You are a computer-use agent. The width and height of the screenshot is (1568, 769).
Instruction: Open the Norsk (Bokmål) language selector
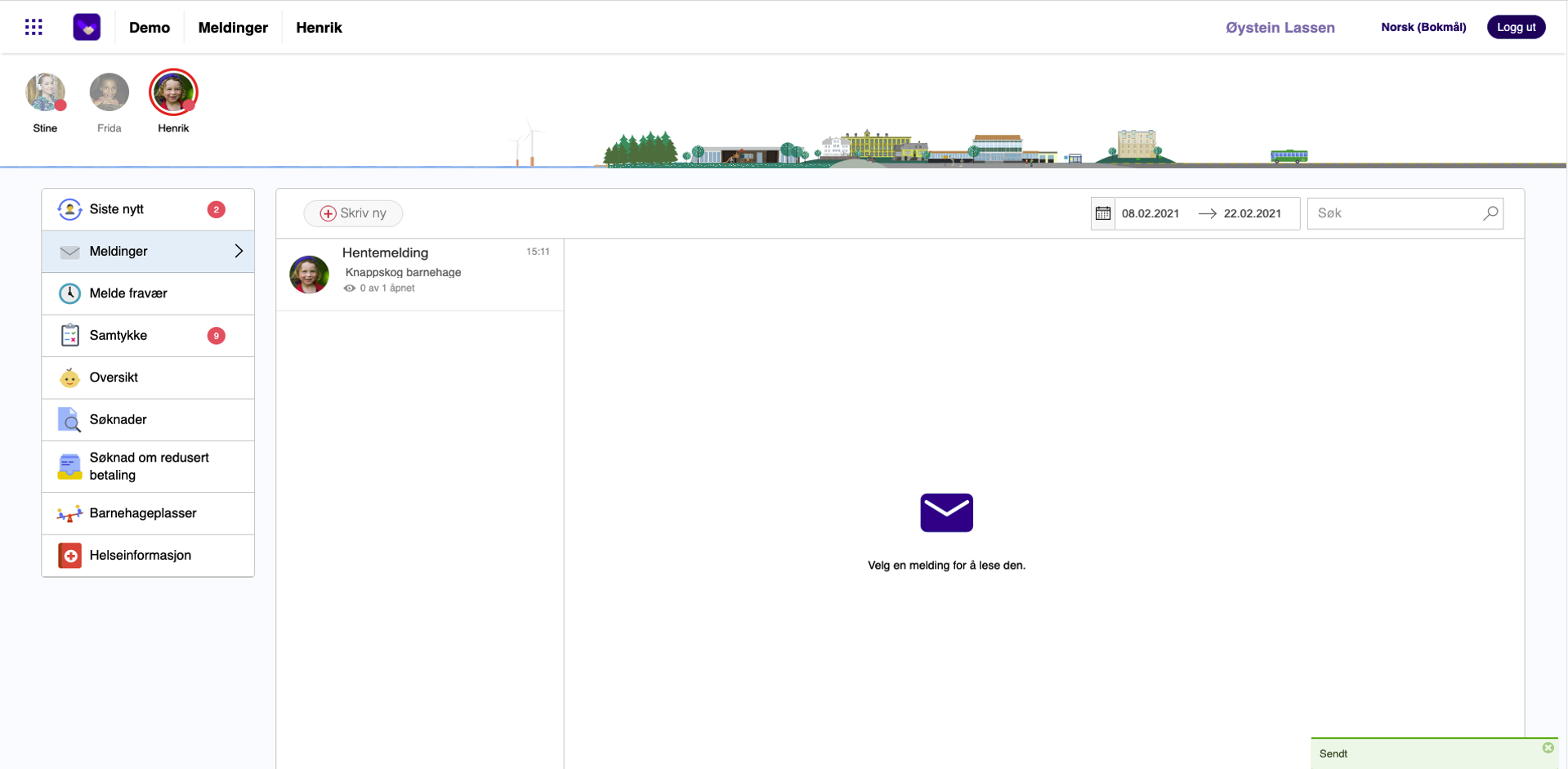click(x=1423, y=27)
